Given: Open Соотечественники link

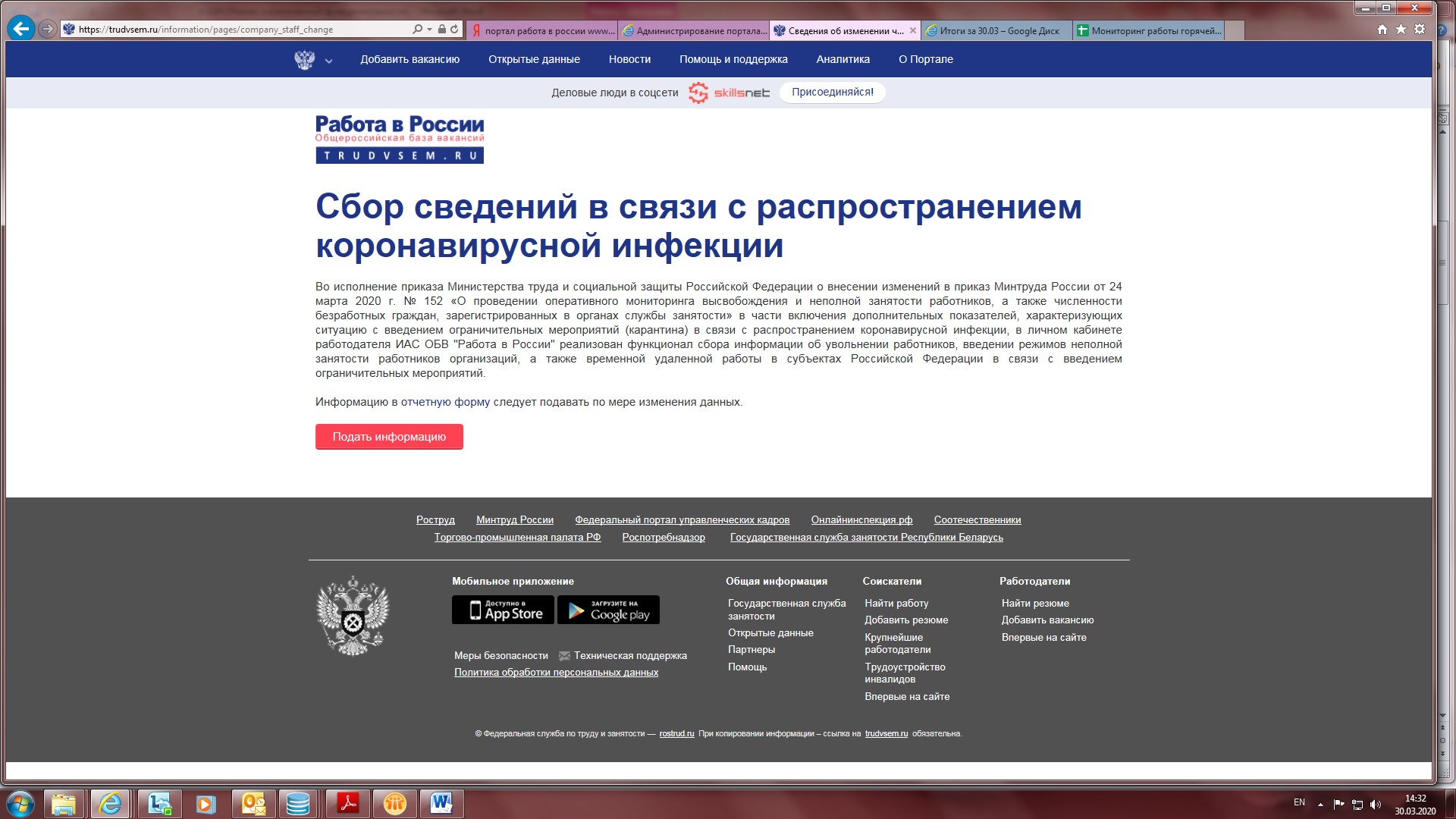Looking at the screenshot, I should coord(977,520).
